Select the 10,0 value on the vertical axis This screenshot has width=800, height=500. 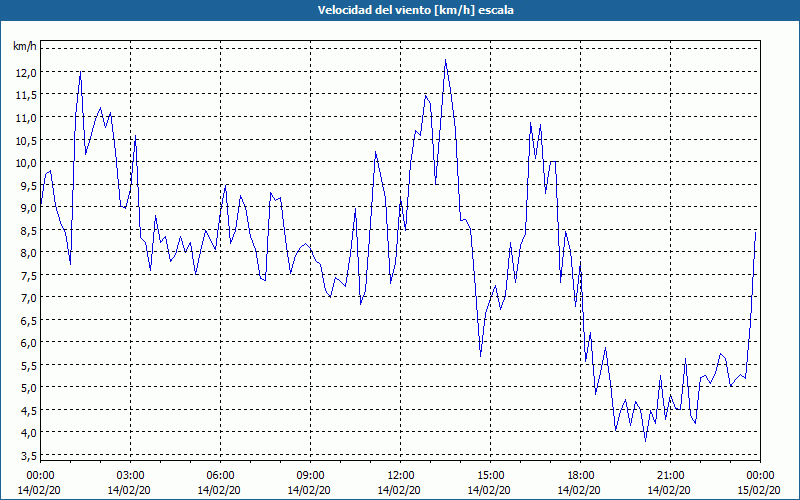pos(26,163)
